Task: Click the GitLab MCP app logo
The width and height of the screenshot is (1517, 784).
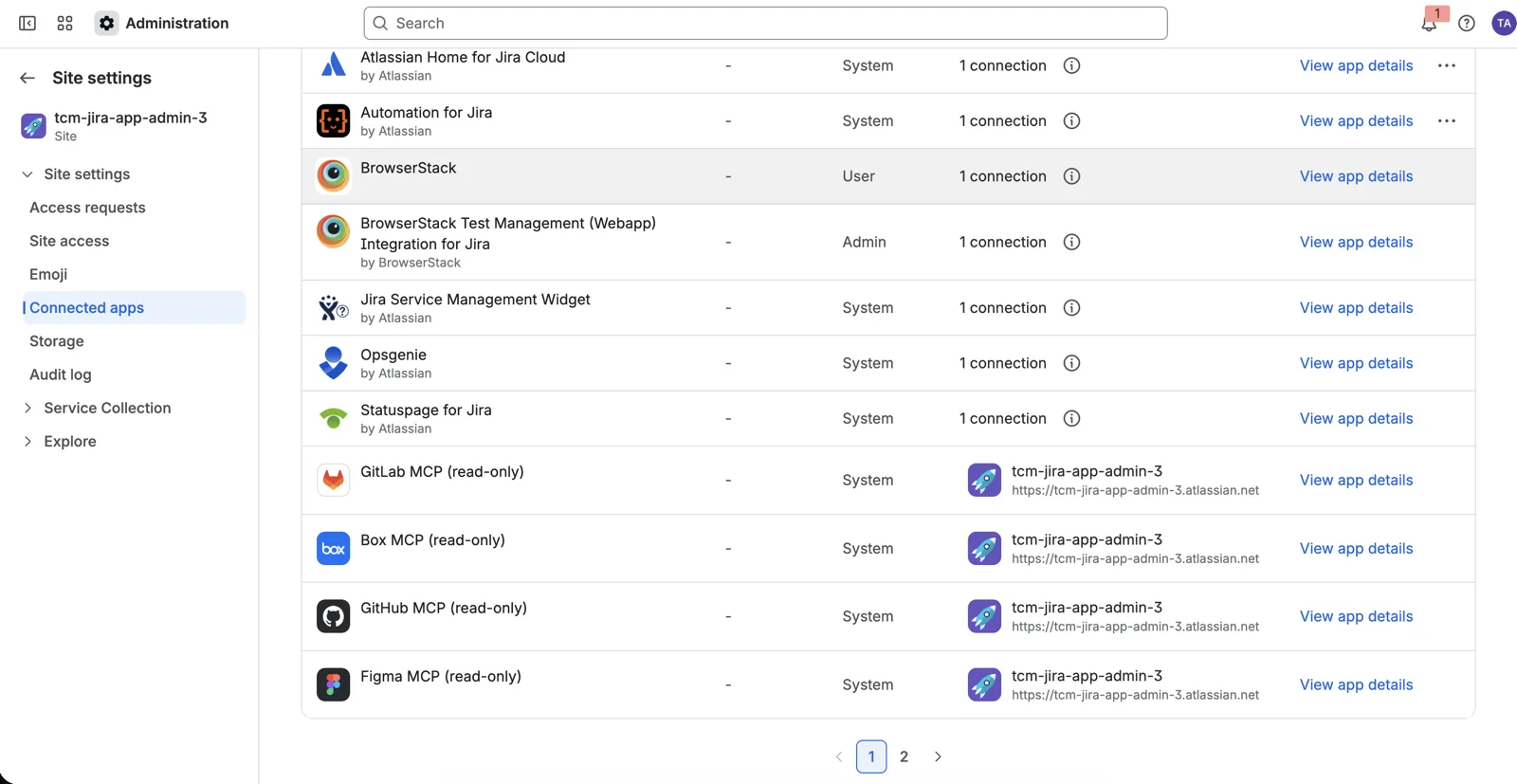Action: (333, 480)
